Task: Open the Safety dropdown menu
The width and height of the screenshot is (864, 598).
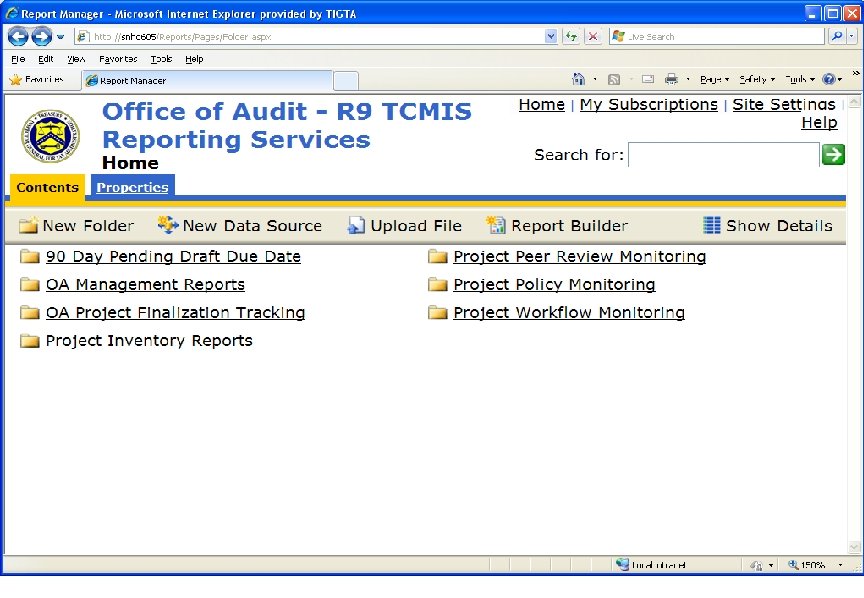Action: (x=757, y=79)
